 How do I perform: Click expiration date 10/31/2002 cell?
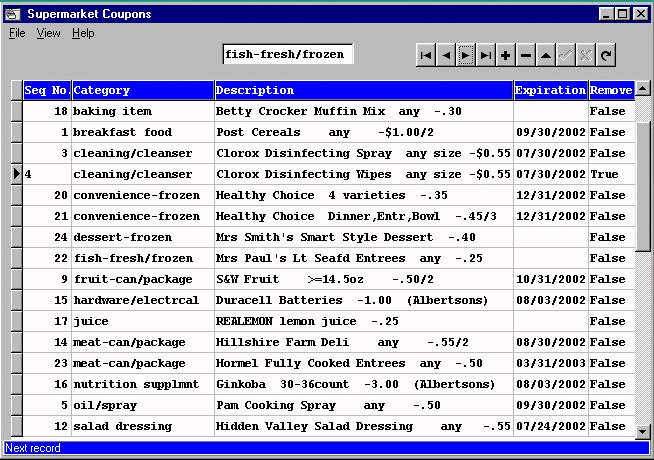[551, 279]
